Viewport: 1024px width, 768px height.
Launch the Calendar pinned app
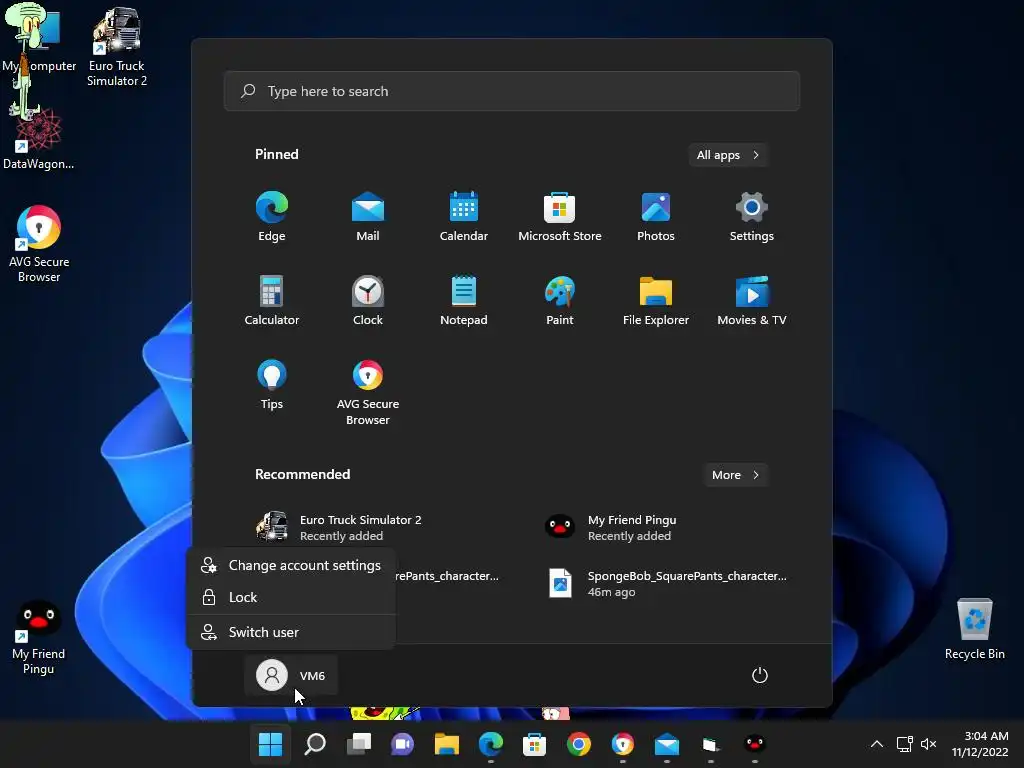pos(464,217)
